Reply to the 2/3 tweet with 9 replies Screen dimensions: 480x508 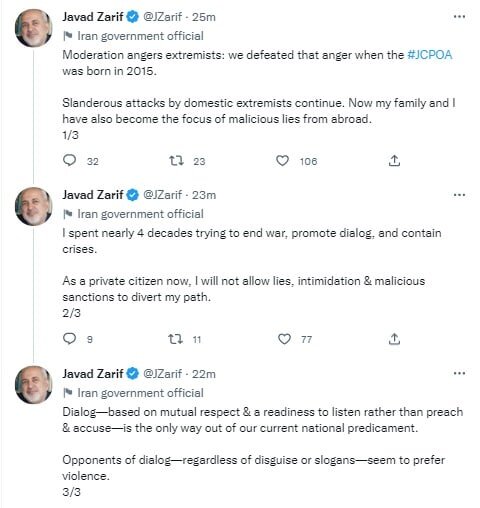(70, 339)
